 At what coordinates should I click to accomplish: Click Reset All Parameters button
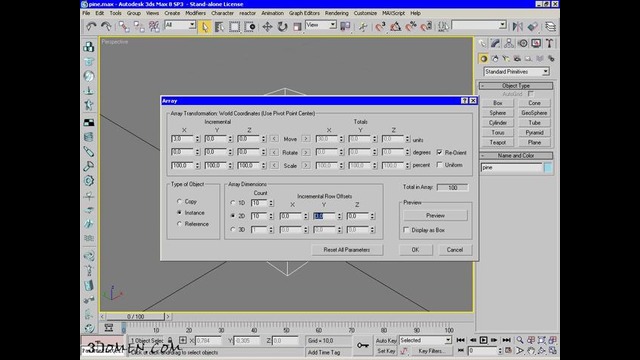(x=347, y=250)
